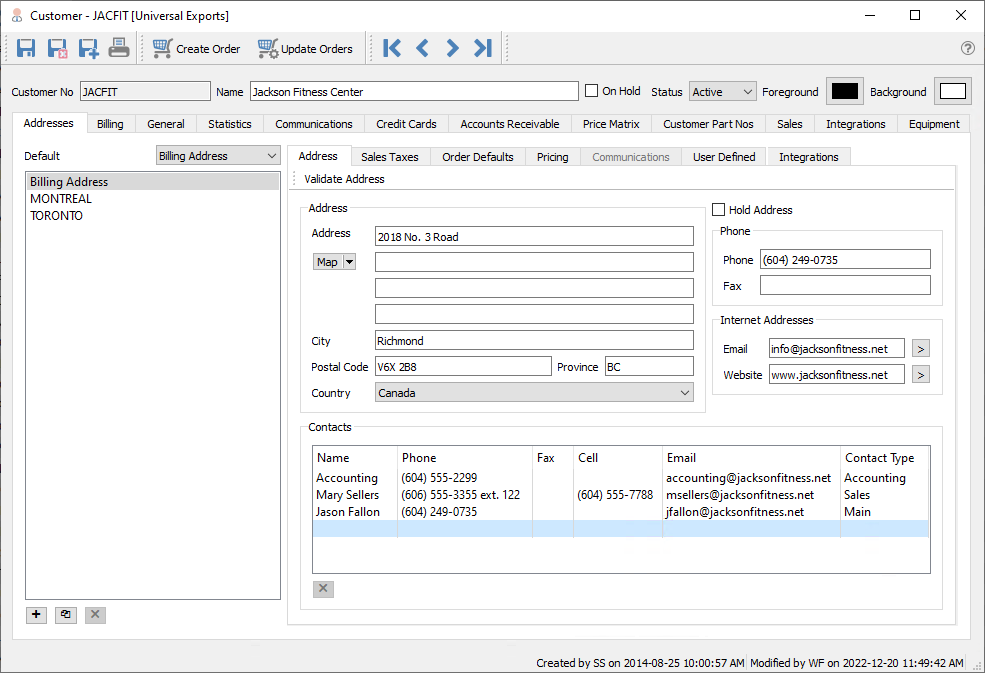Screen dimensions: 985x673
Task: Click the add address plus icon
Action: click(37, 615)
